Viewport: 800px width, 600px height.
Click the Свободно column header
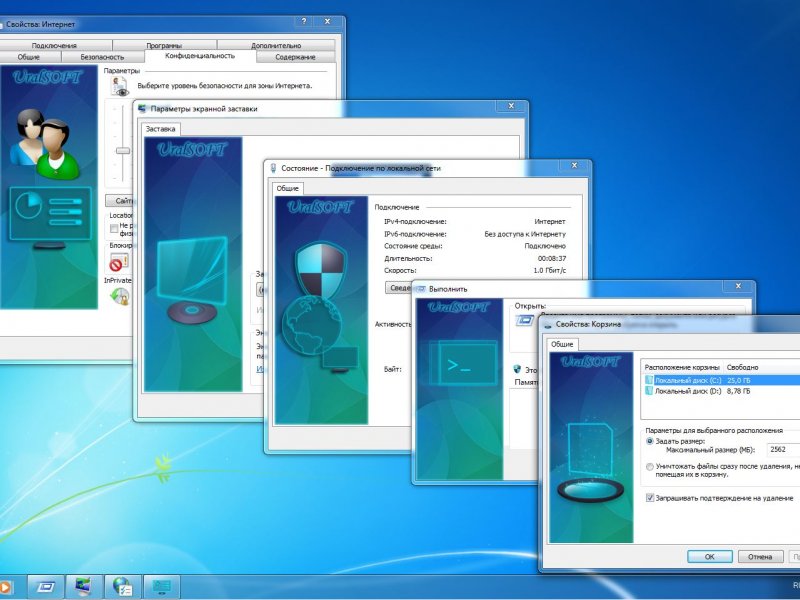tap(742, 367)
